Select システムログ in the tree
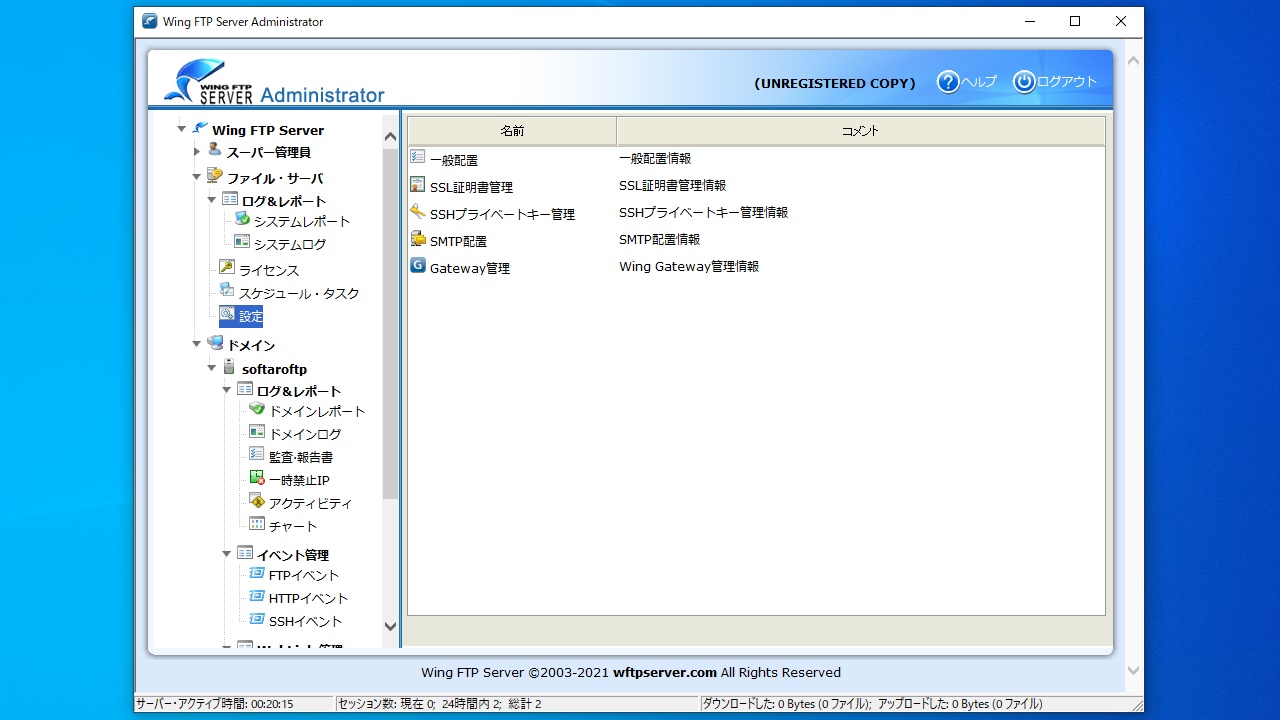The image size is (1280, 720). point(290,244)
